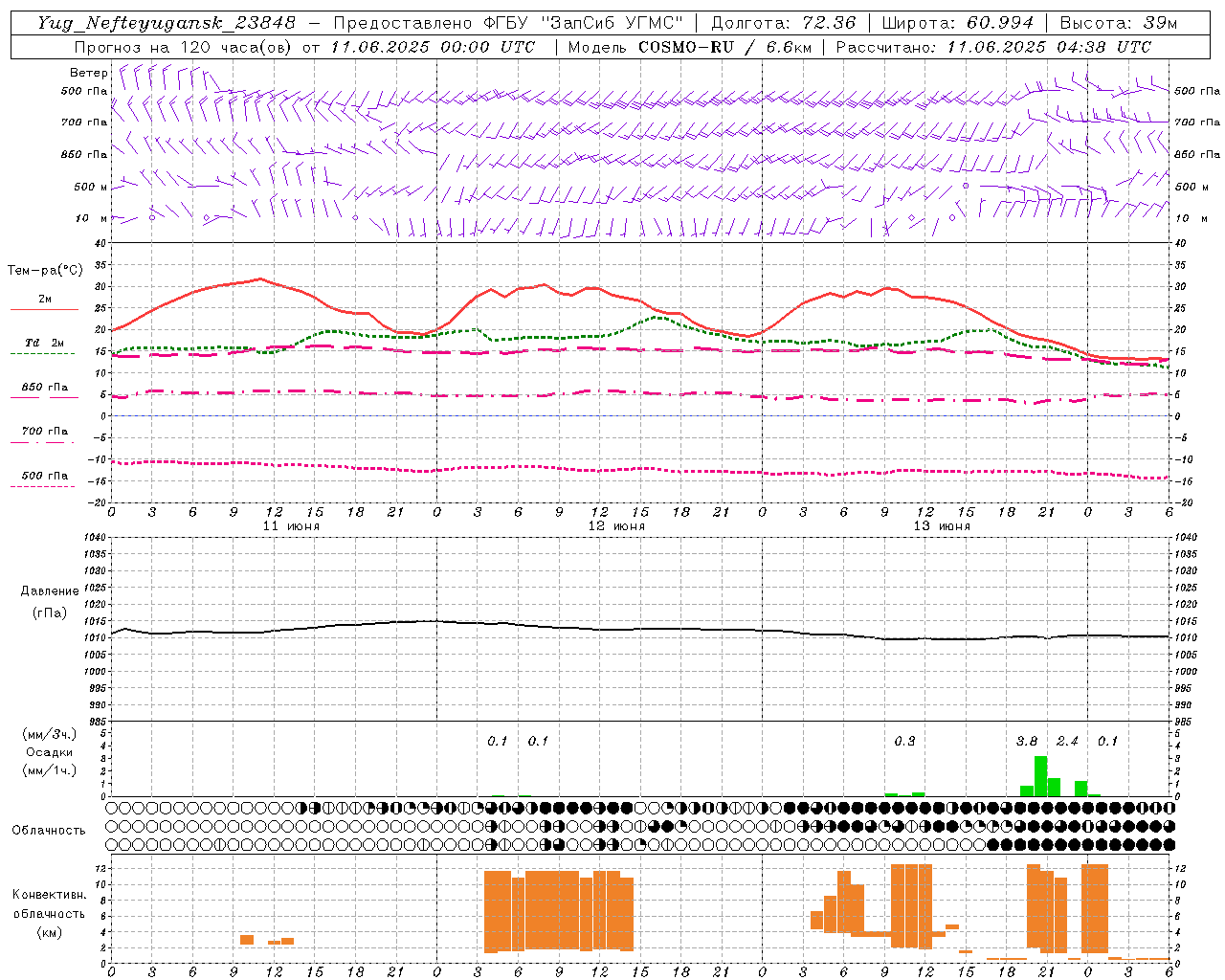Click the Долгота: 72.36 header field
This screenshot has width=1225, height=980.
[783, 23]
